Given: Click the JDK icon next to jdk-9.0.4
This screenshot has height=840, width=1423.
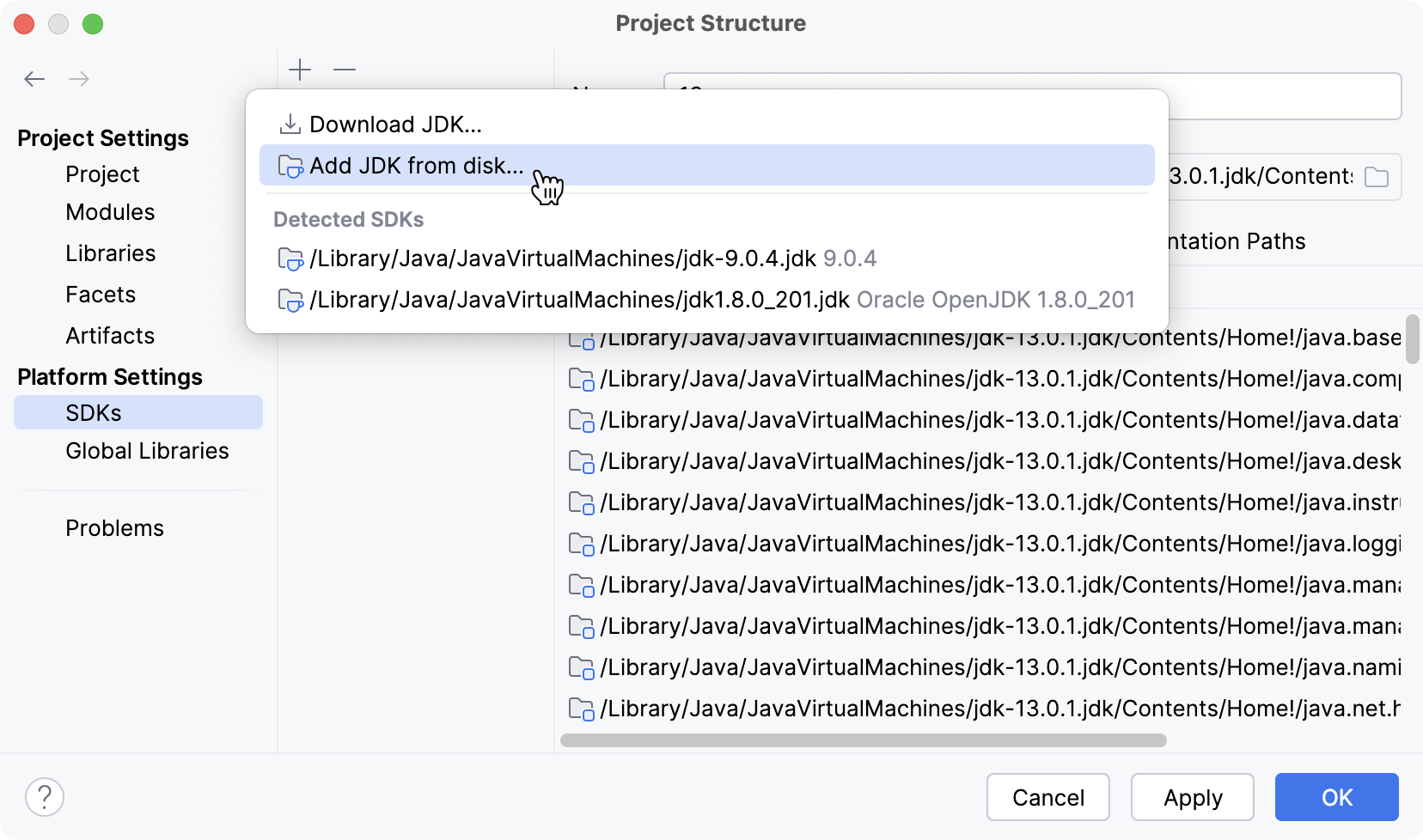Looking at the screenshot, I should (x=291, y=259).
